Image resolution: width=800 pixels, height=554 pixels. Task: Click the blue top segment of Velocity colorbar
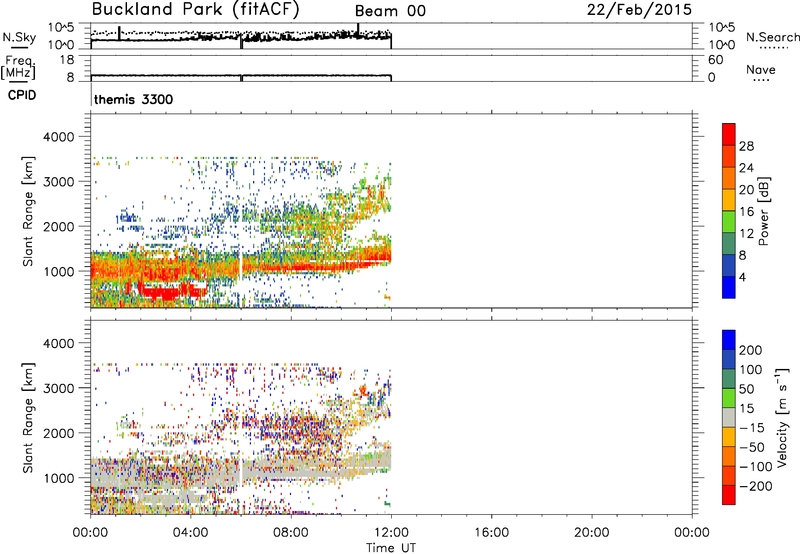point(729,340)
